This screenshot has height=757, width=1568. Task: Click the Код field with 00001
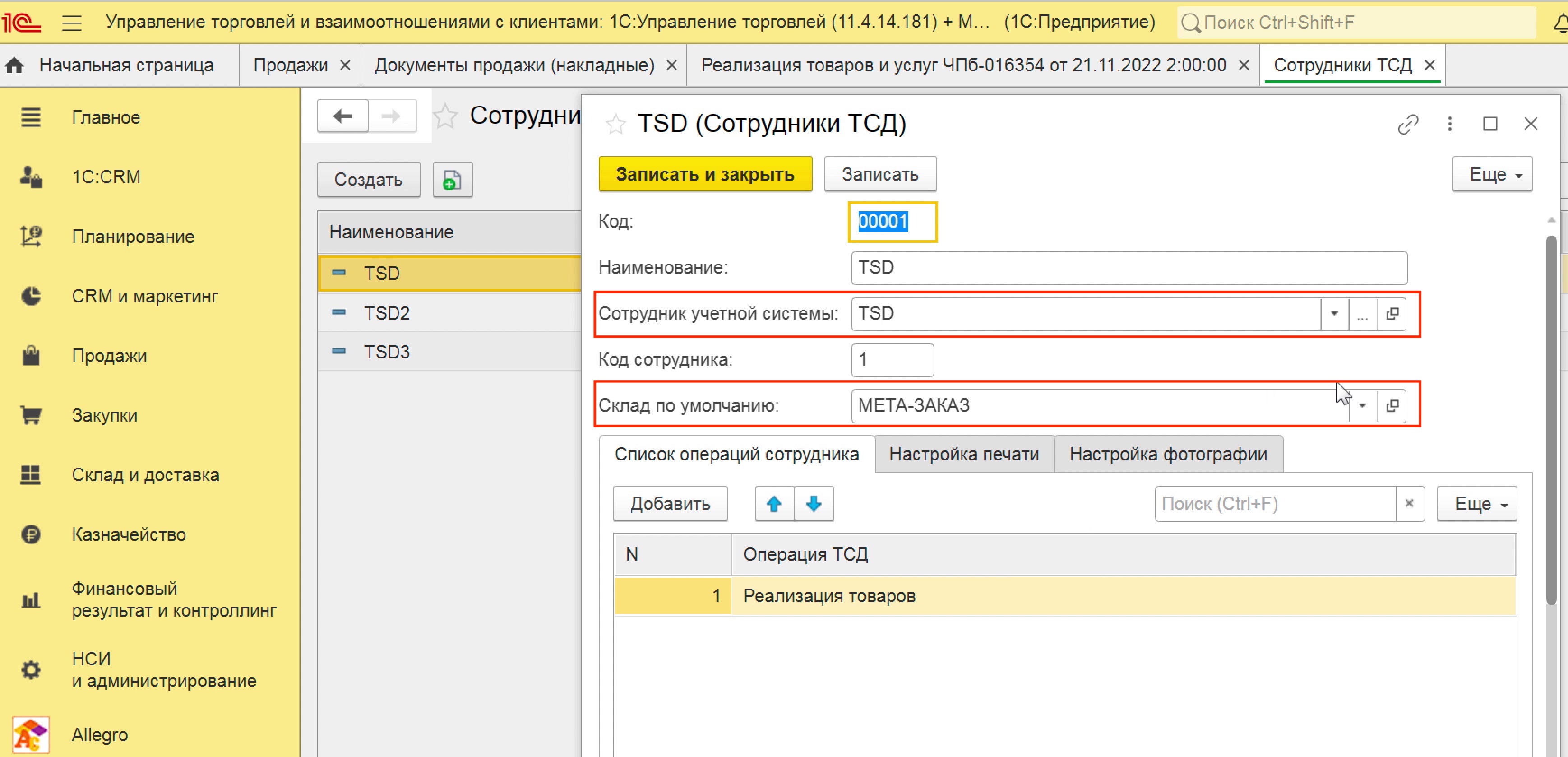[x=893, y=222]
